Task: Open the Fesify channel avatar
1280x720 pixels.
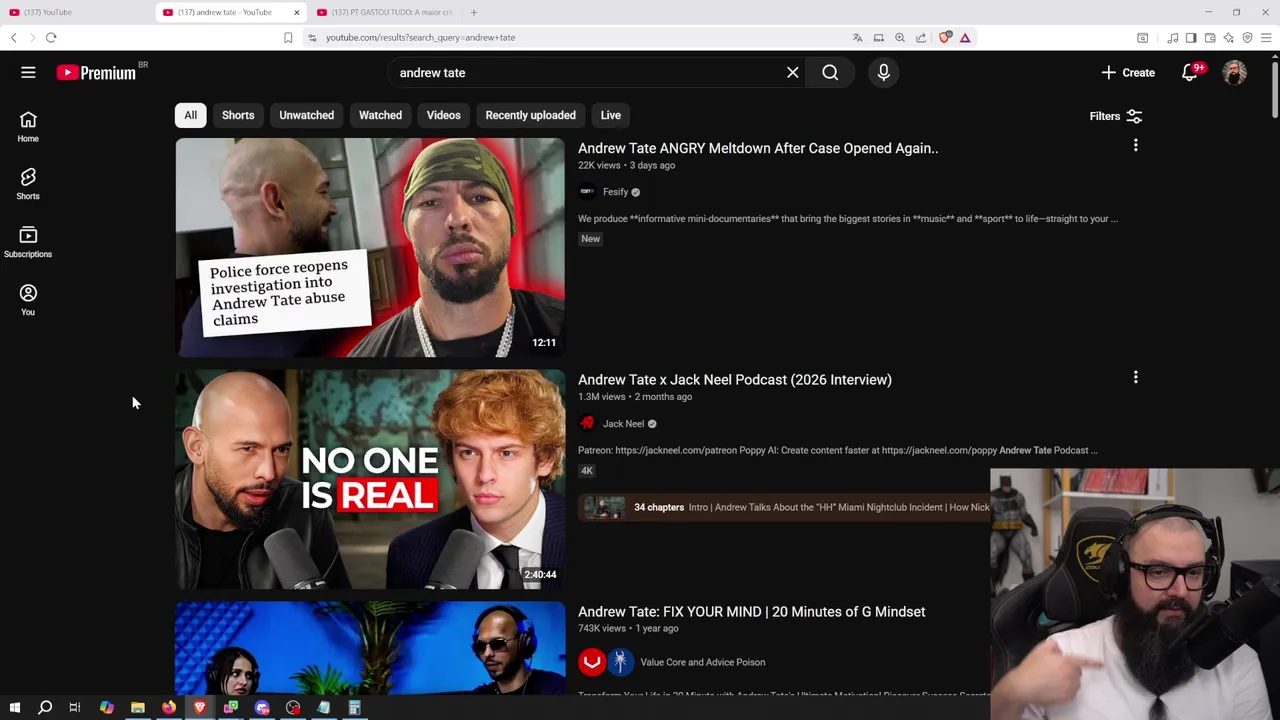Action: pos(587,192)
